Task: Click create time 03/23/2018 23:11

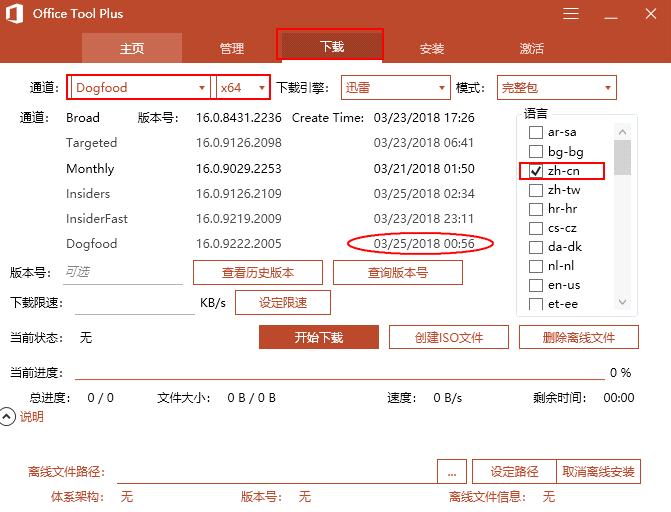Action: (424, 219)
